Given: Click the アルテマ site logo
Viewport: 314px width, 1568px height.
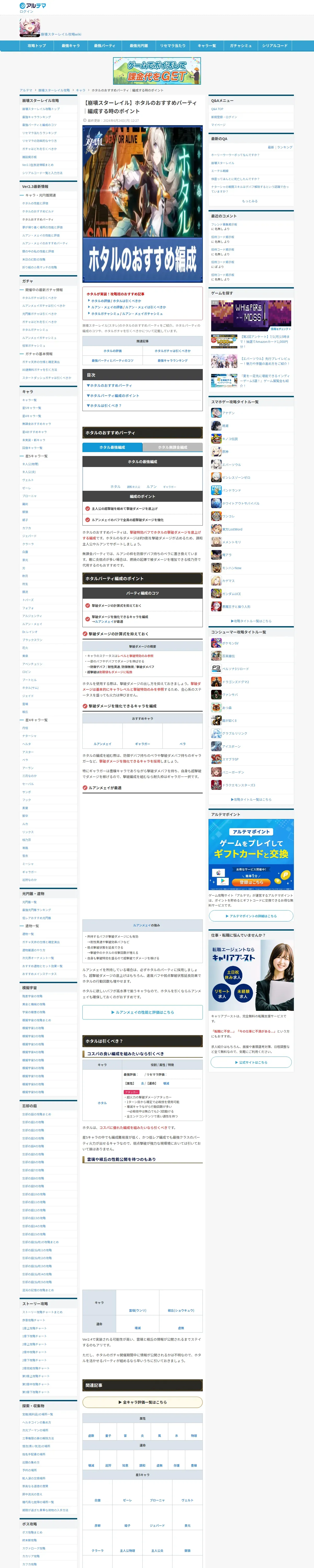Looking at the screenshot, I should coord(32,5).
